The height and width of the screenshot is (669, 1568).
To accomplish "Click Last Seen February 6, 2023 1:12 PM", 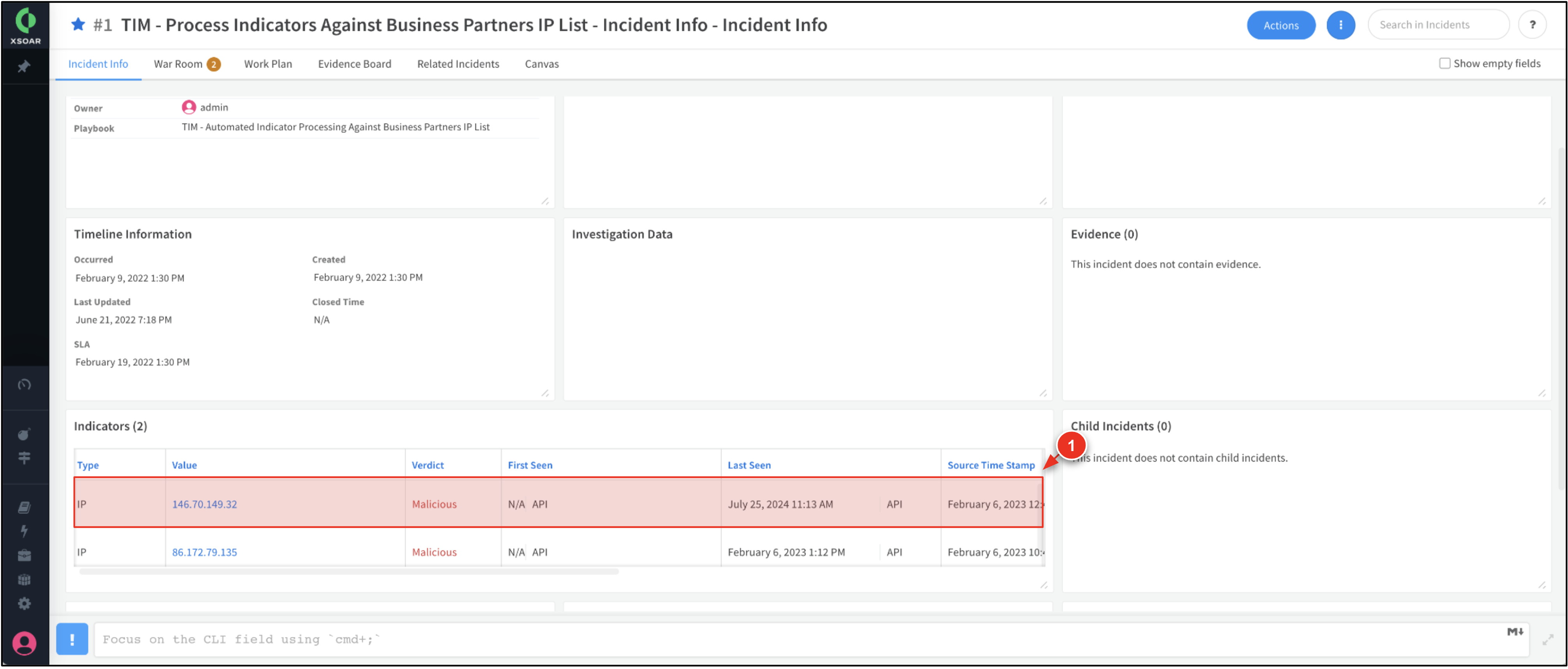I will pyautogui.click(x=786, y=552).
